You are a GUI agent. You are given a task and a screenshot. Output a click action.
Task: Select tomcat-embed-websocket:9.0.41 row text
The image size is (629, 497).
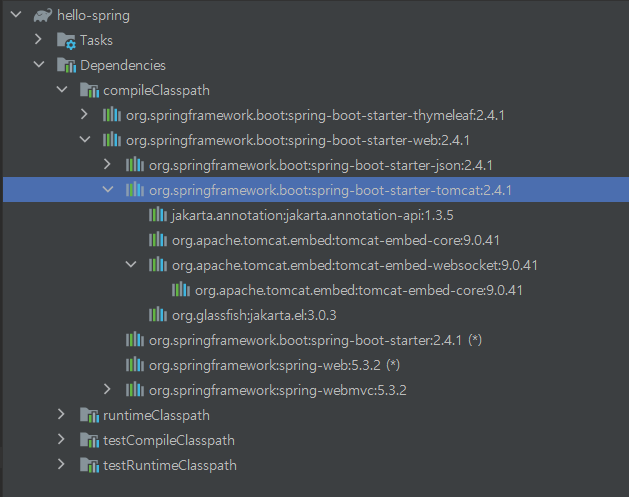(355, 265)
